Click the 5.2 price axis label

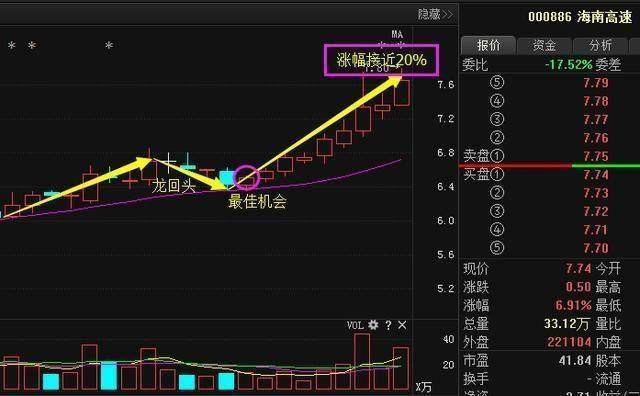coord(445,289)
